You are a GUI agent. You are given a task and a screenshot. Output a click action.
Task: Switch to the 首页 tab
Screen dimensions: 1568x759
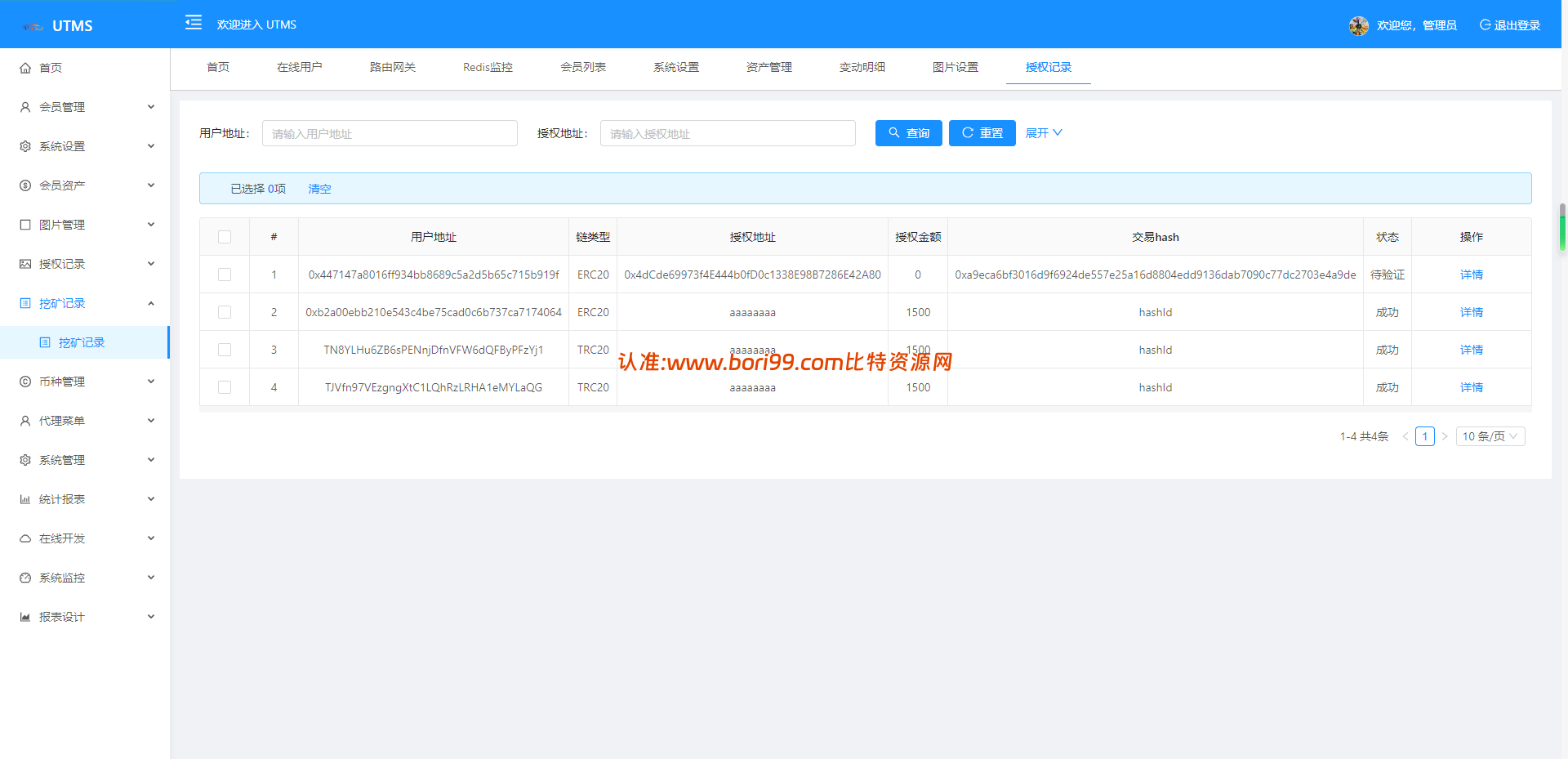click(218, 67)
